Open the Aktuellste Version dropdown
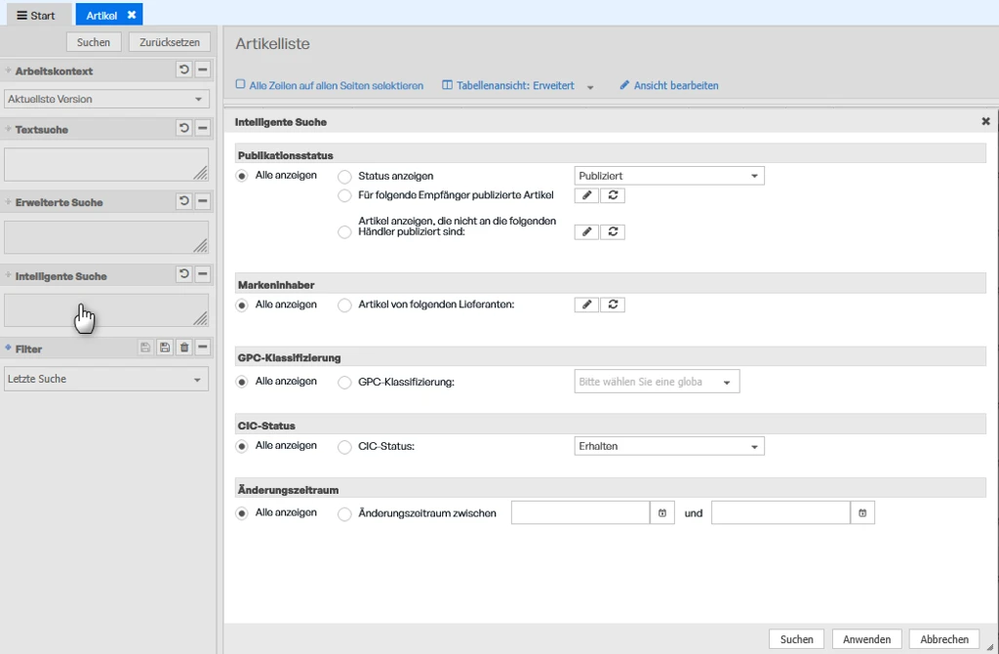 pyautogui.click(x=106, y=99)
